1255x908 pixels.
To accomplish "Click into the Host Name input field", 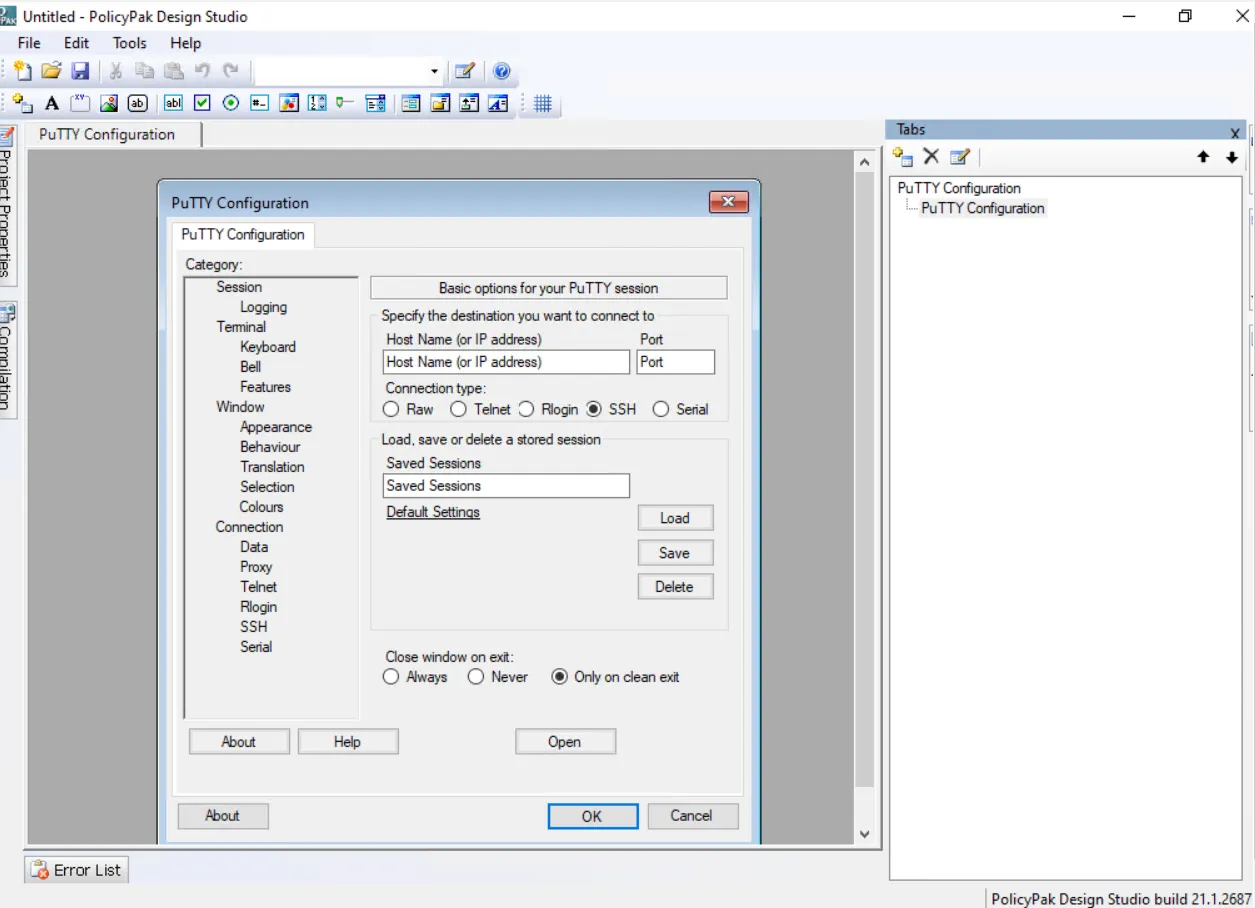I will click(506, 362).
